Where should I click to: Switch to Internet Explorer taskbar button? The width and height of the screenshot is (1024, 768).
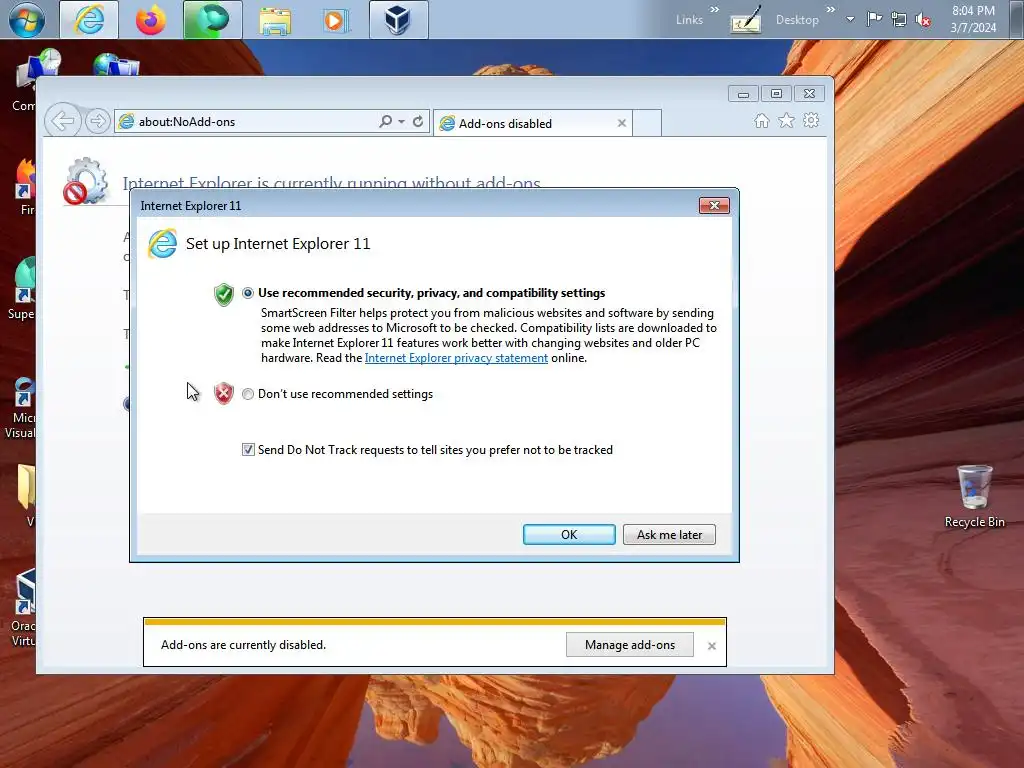(x=89, y=20)
